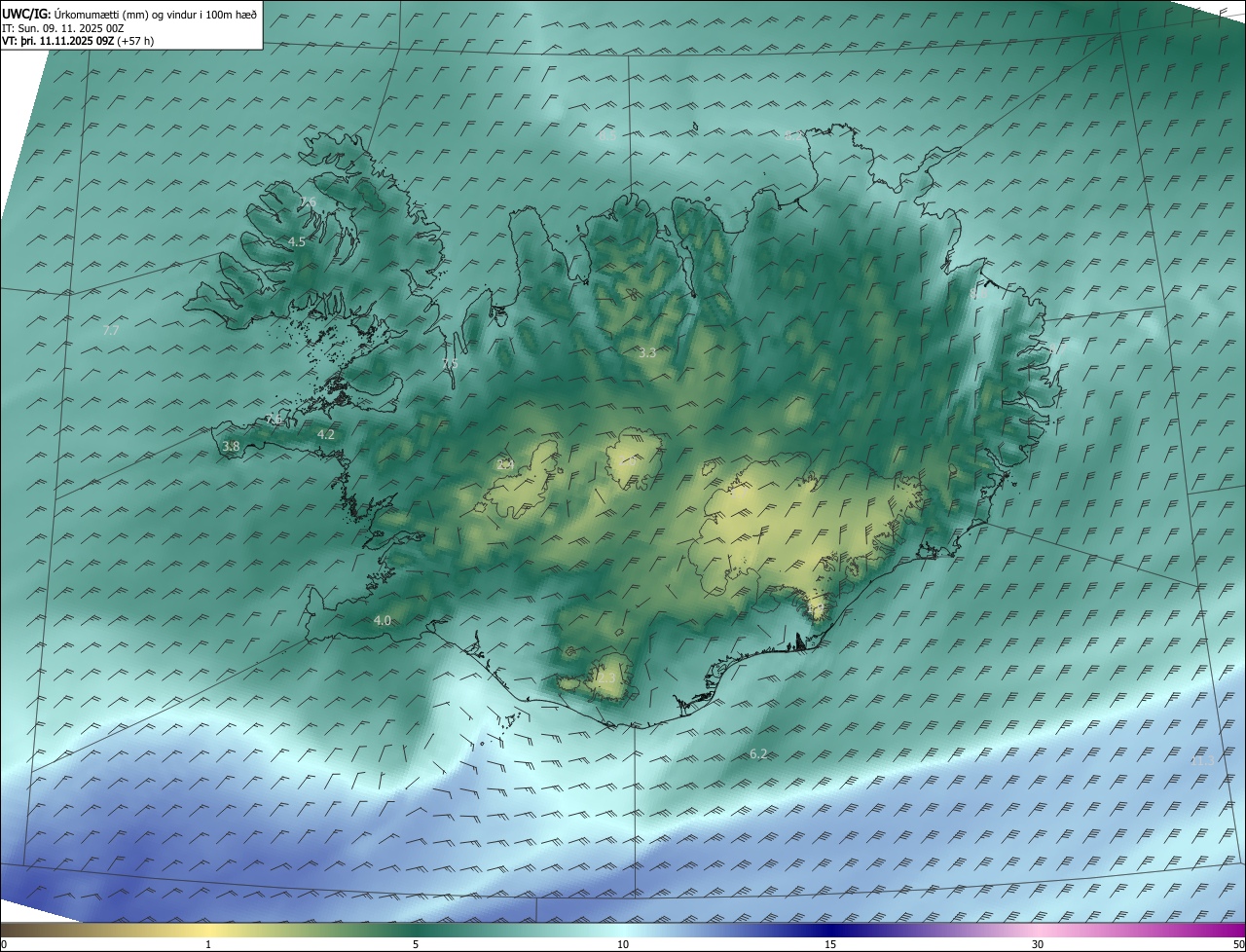Select the 2.4 value on Langjökull glacier
The height and width of the screenshot is (952, 1246).
click(x=505, y=465)
